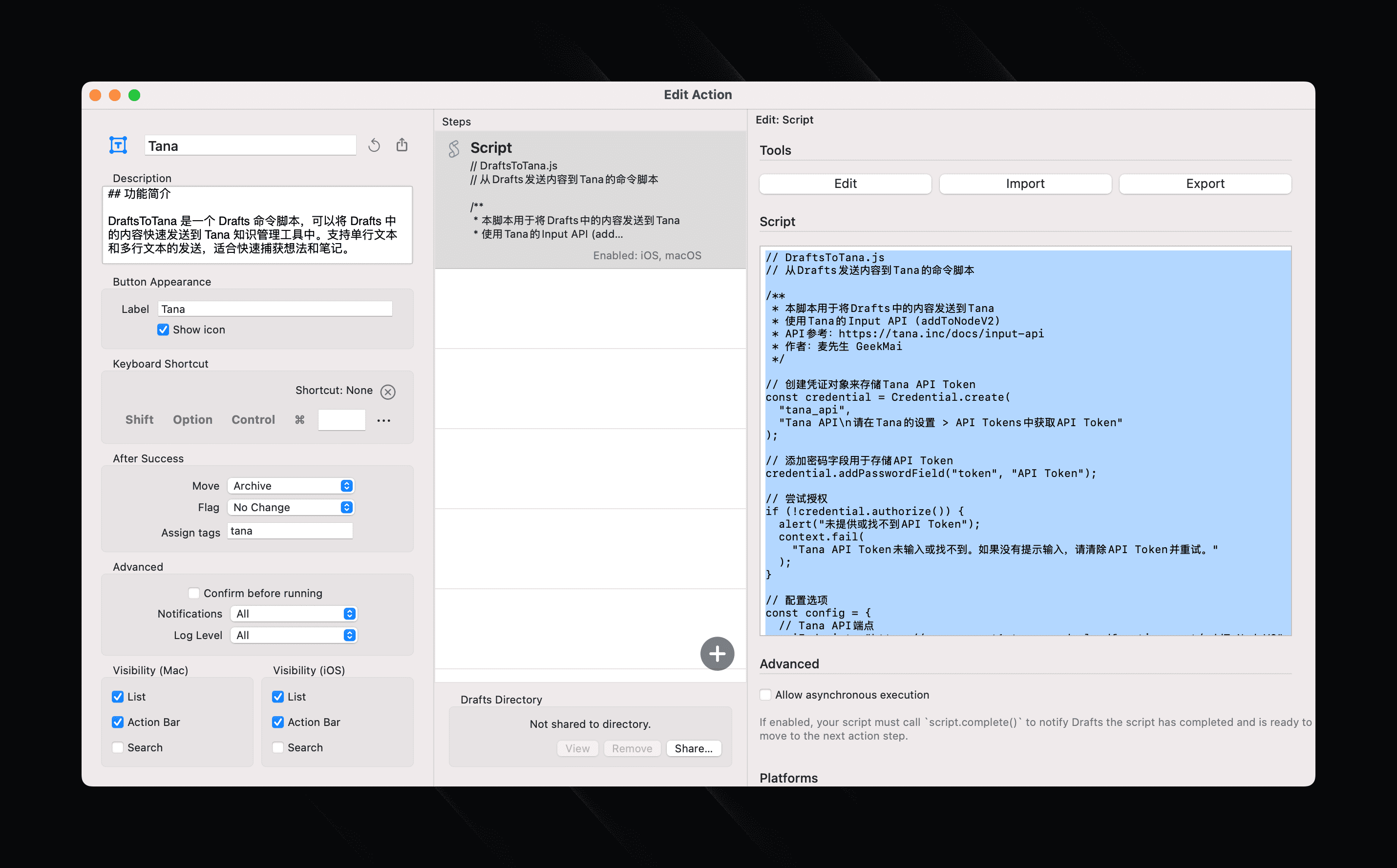Toggle the Shift modifier
Viewport: 1397px width, 868px height.
pyautogui.click(x=140, y=420)
